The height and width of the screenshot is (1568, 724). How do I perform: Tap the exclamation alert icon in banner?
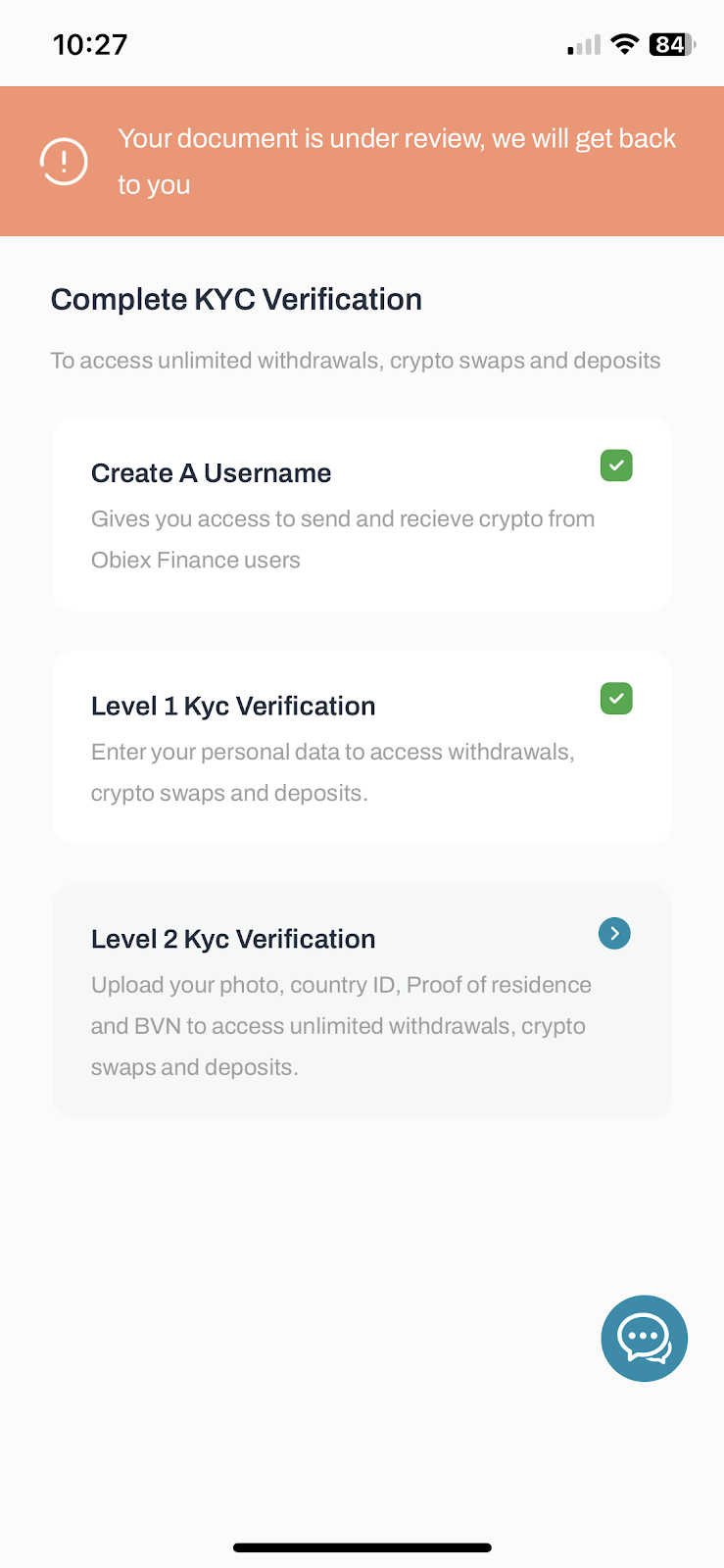pyautogui.click(x=64, y=162)
